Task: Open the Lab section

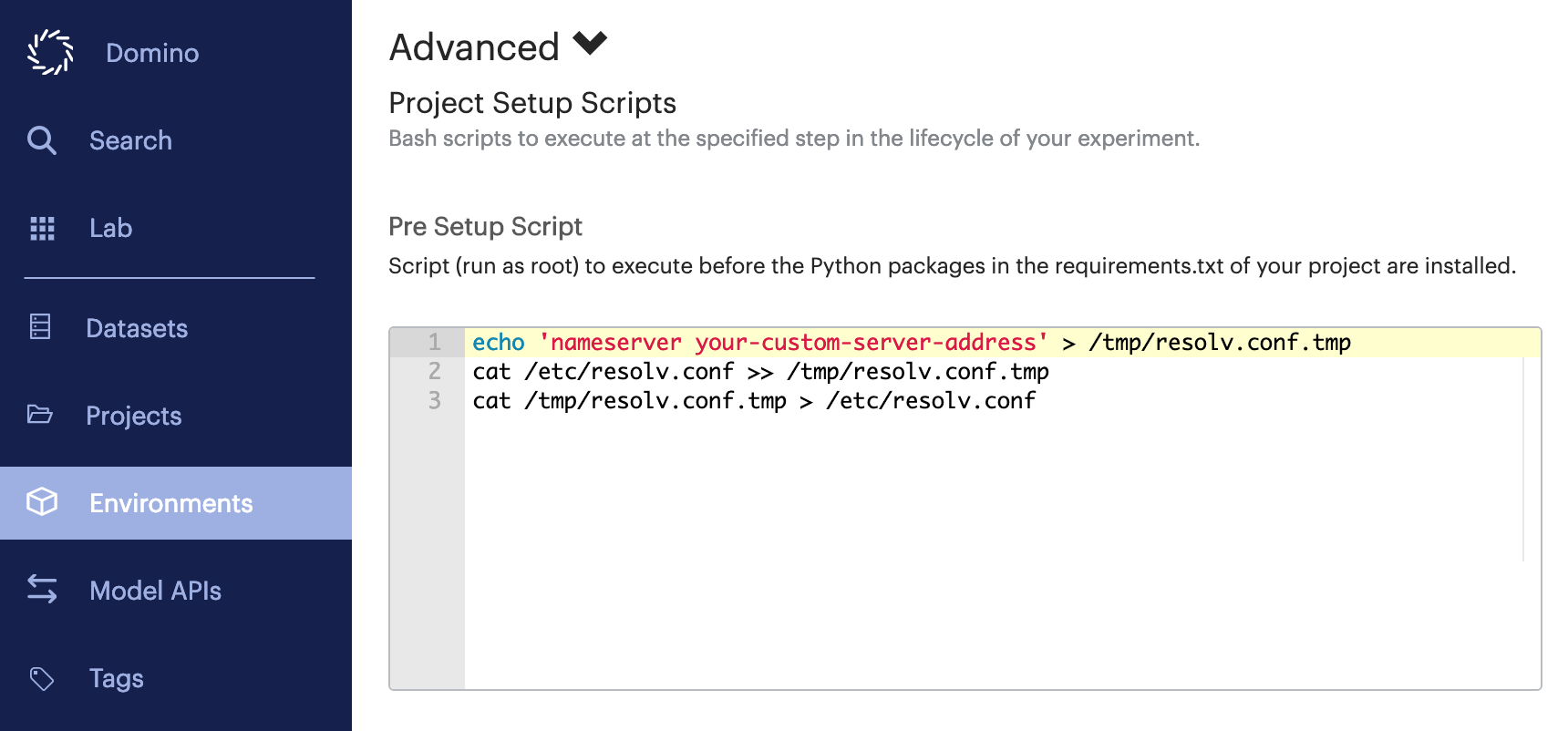Action: 110,228
